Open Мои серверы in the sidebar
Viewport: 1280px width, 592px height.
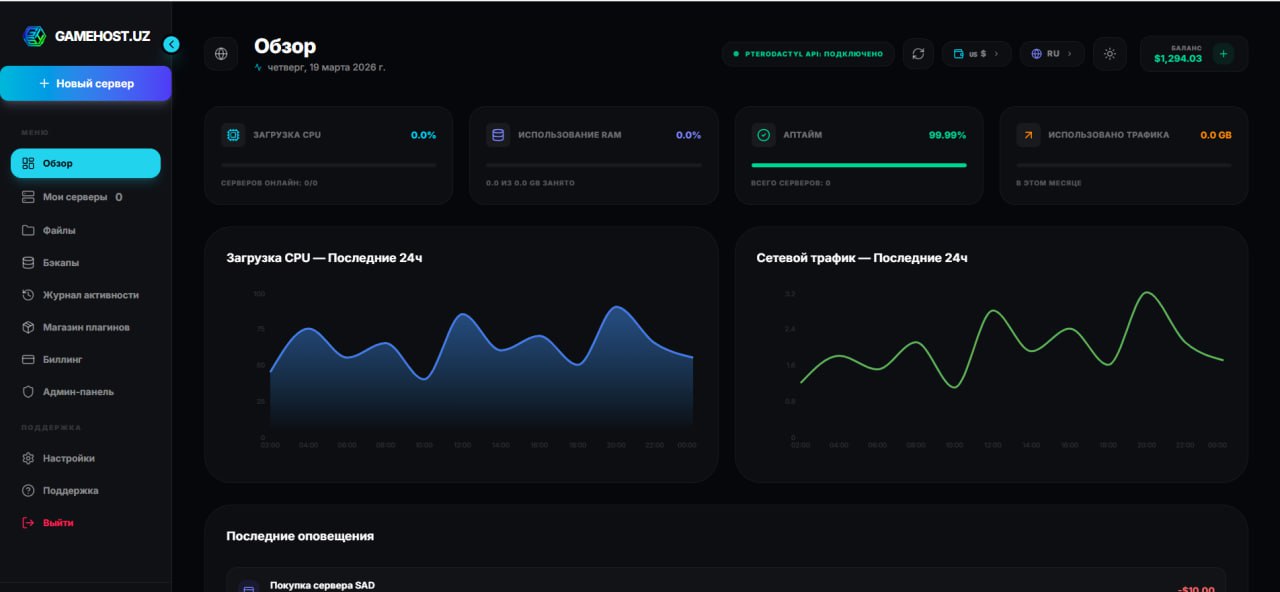(x=74, y=197)
